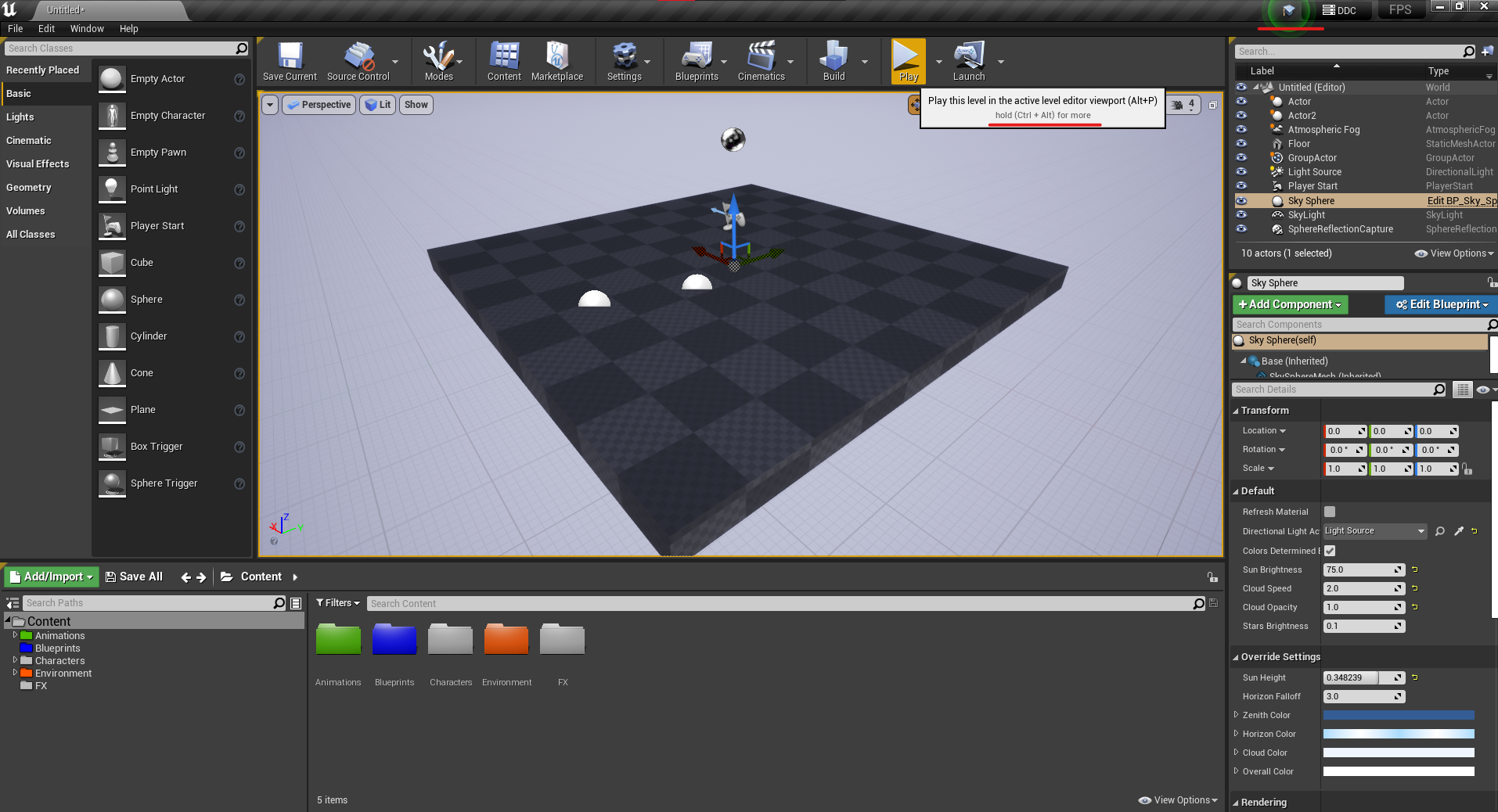Image resolution: width=1498 pixels, height=812 pixels.
Task: Open the Animations folder thumbnail
Action: point(338,639)
